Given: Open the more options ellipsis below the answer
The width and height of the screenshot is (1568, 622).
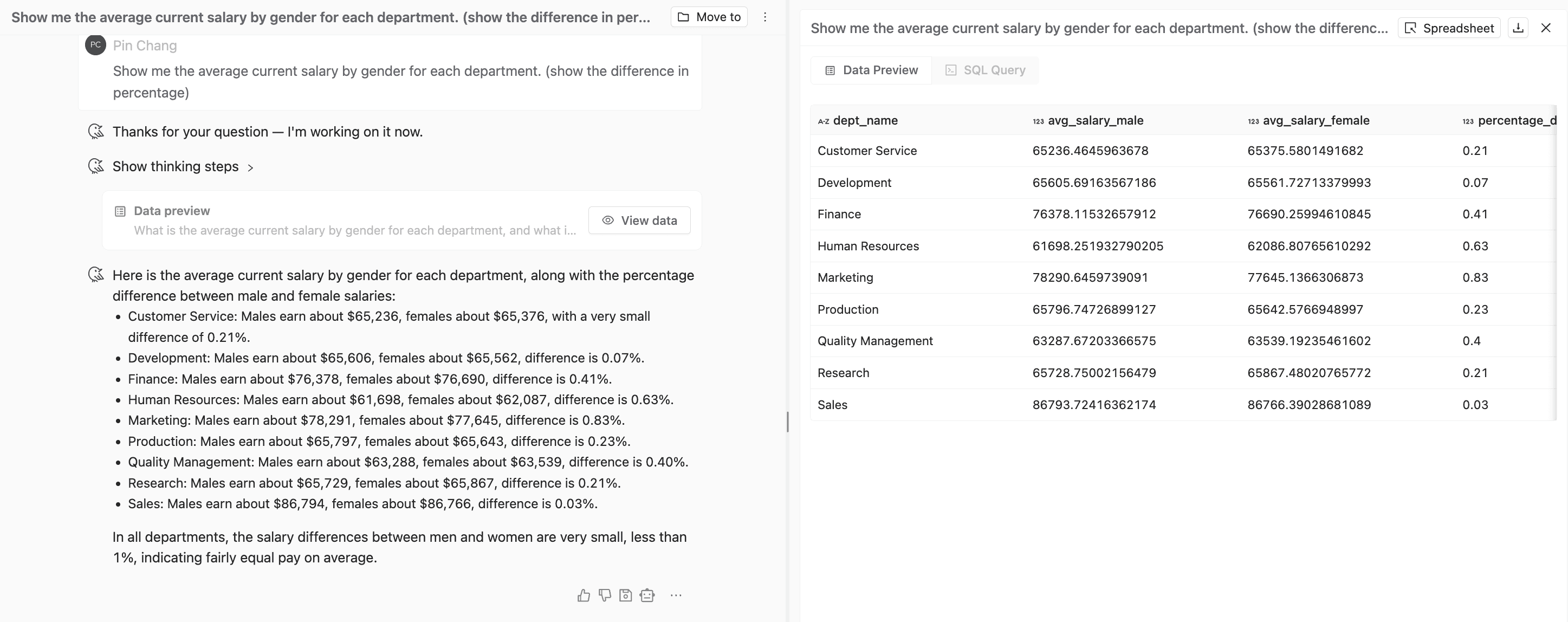Looking at the screenshot, I should pos(676,595).
